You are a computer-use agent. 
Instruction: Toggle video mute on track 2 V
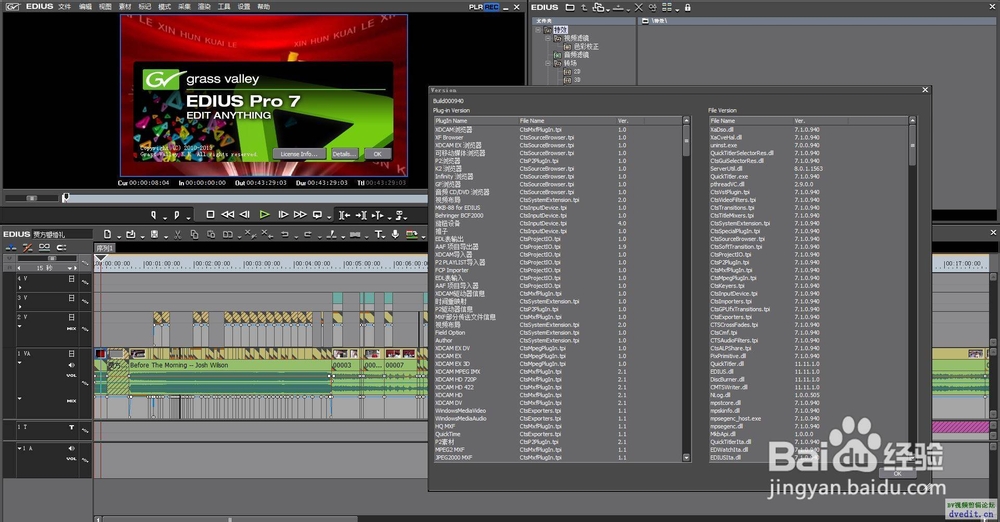point(71,317)
